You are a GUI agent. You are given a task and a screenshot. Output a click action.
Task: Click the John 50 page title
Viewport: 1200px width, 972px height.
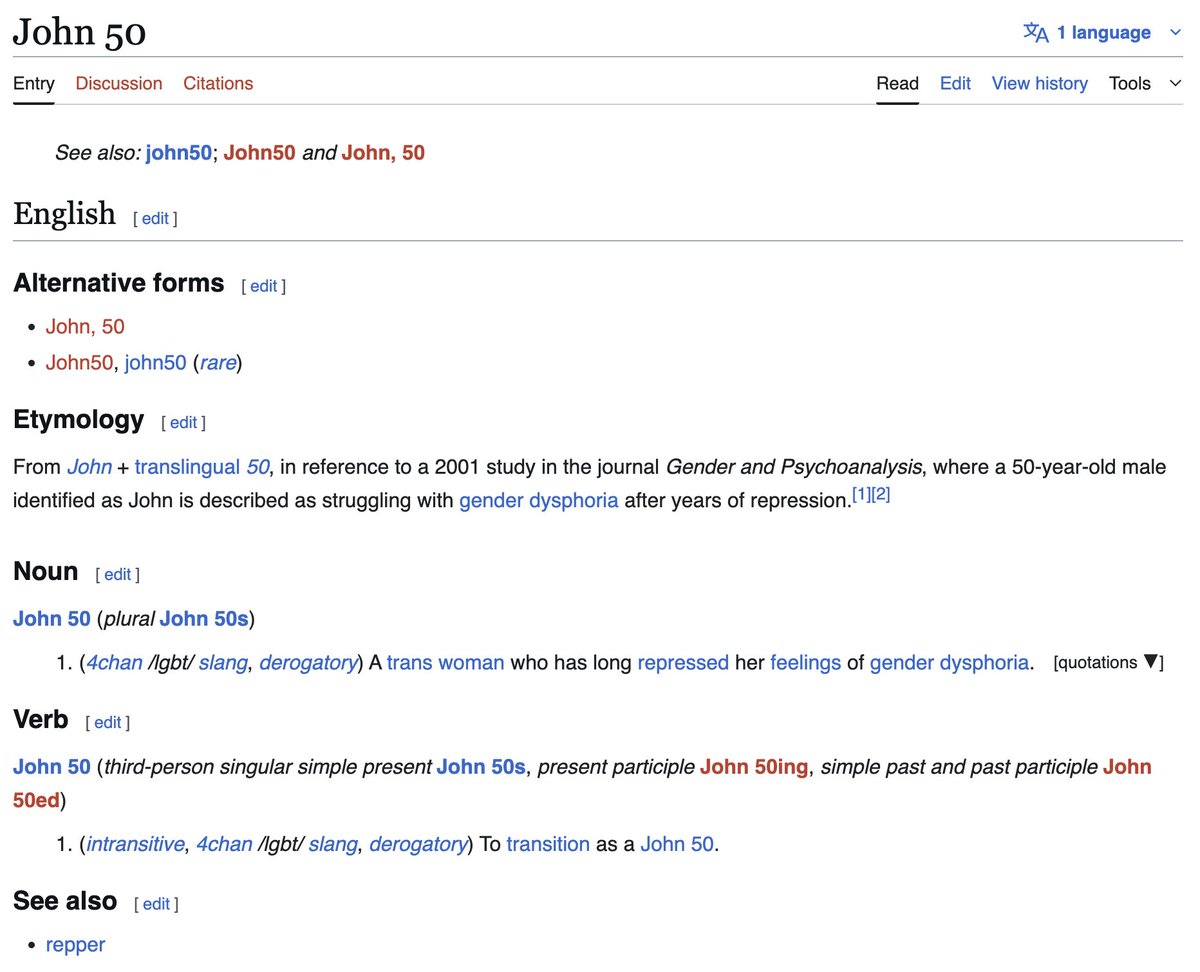click(80, 33)
